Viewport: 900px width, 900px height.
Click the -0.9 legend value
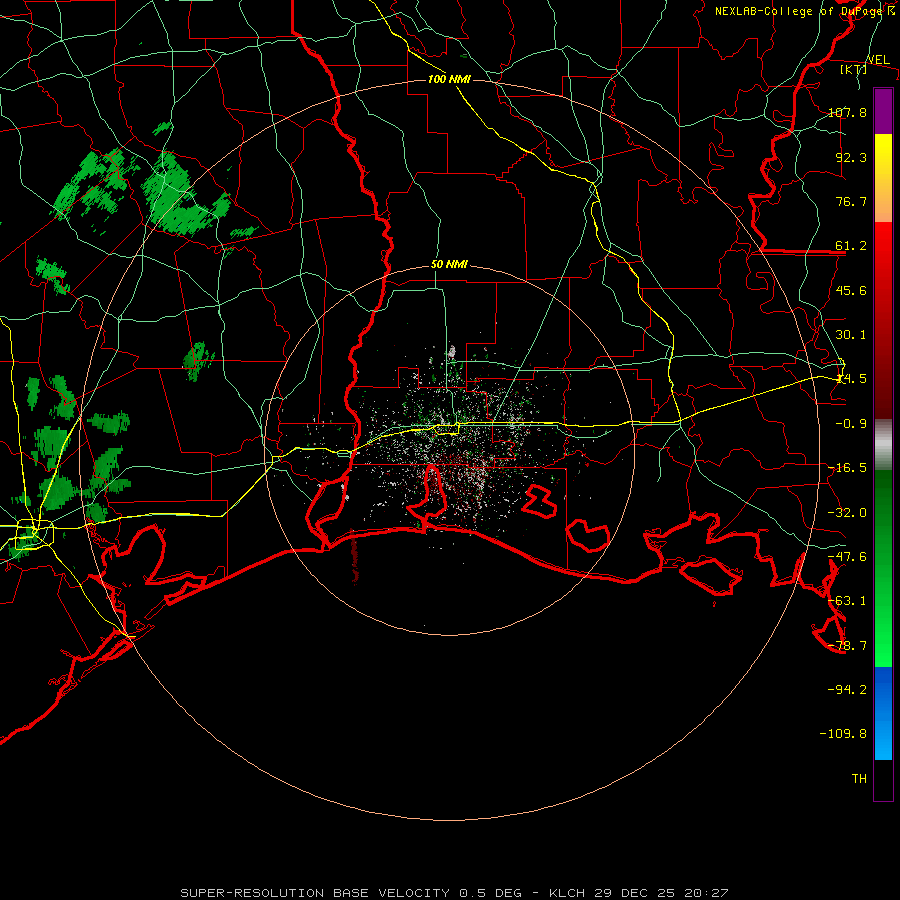tap(851, 424)
